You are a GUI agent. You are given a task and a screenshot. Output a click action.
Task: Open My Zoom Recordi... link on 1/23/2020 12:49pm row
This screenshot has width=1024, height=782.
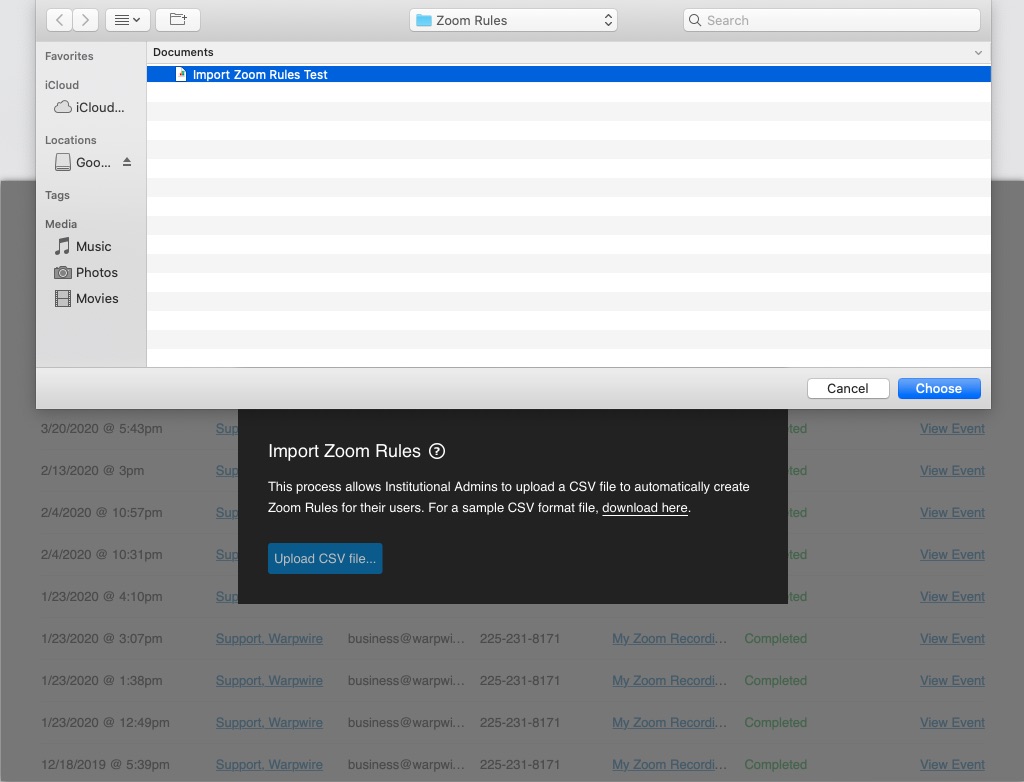click(669, 723)
